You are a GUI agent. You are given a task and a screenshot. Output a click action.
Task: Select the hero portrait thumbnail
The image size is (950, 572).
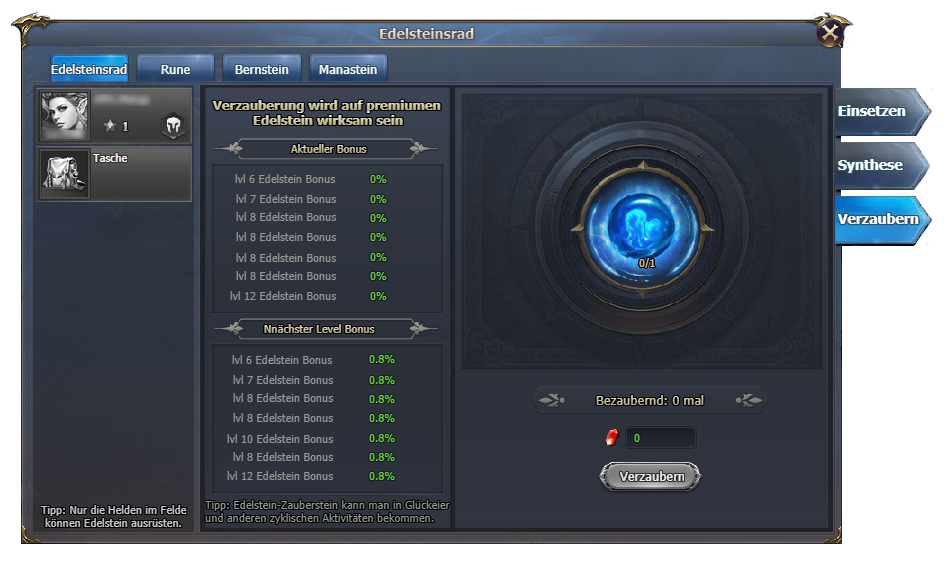(x=65, y=116)
